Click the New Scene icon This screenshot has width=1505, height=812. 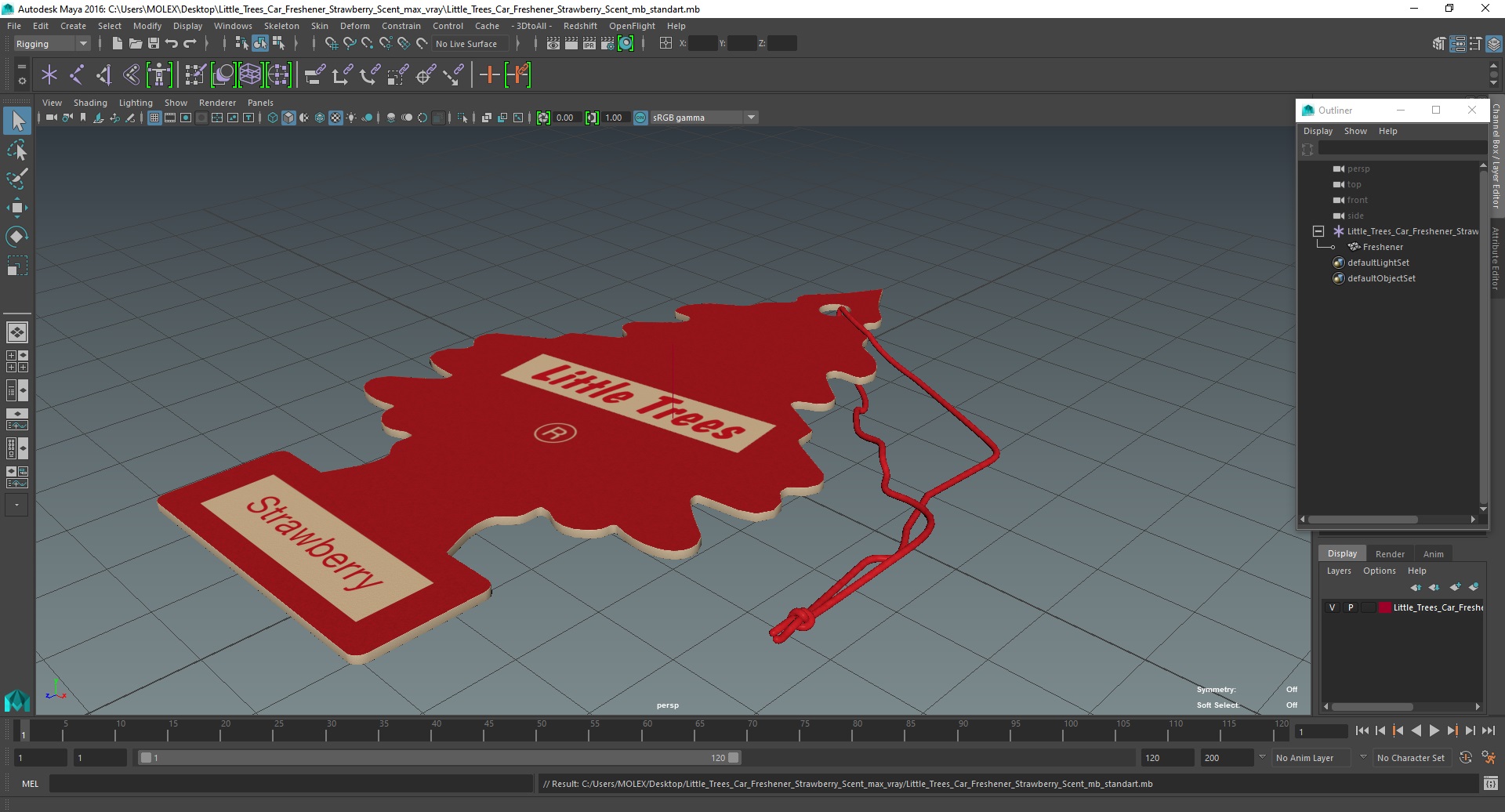[117, 44]
